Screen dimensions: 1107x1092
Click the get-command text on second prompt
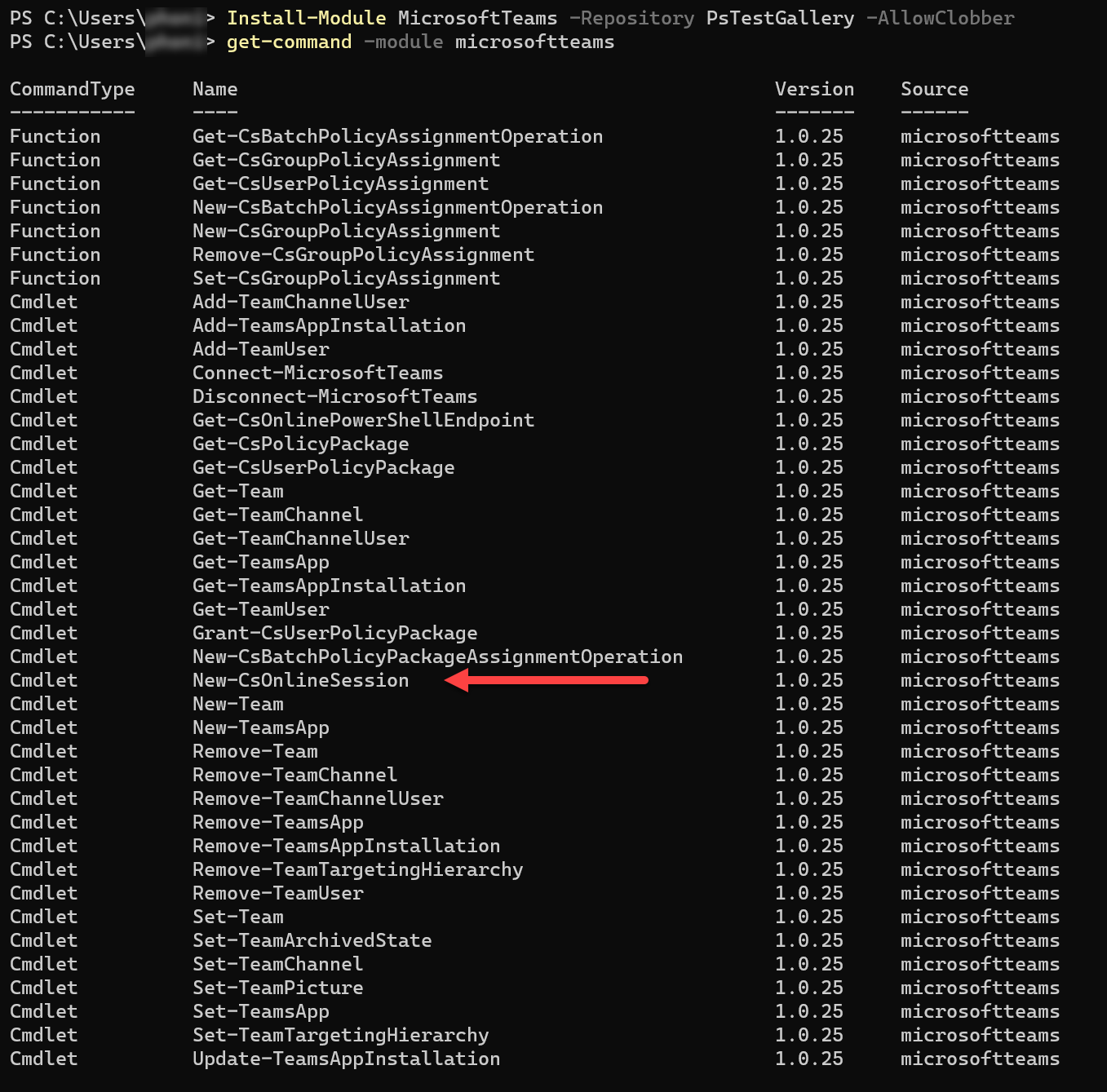289,42
